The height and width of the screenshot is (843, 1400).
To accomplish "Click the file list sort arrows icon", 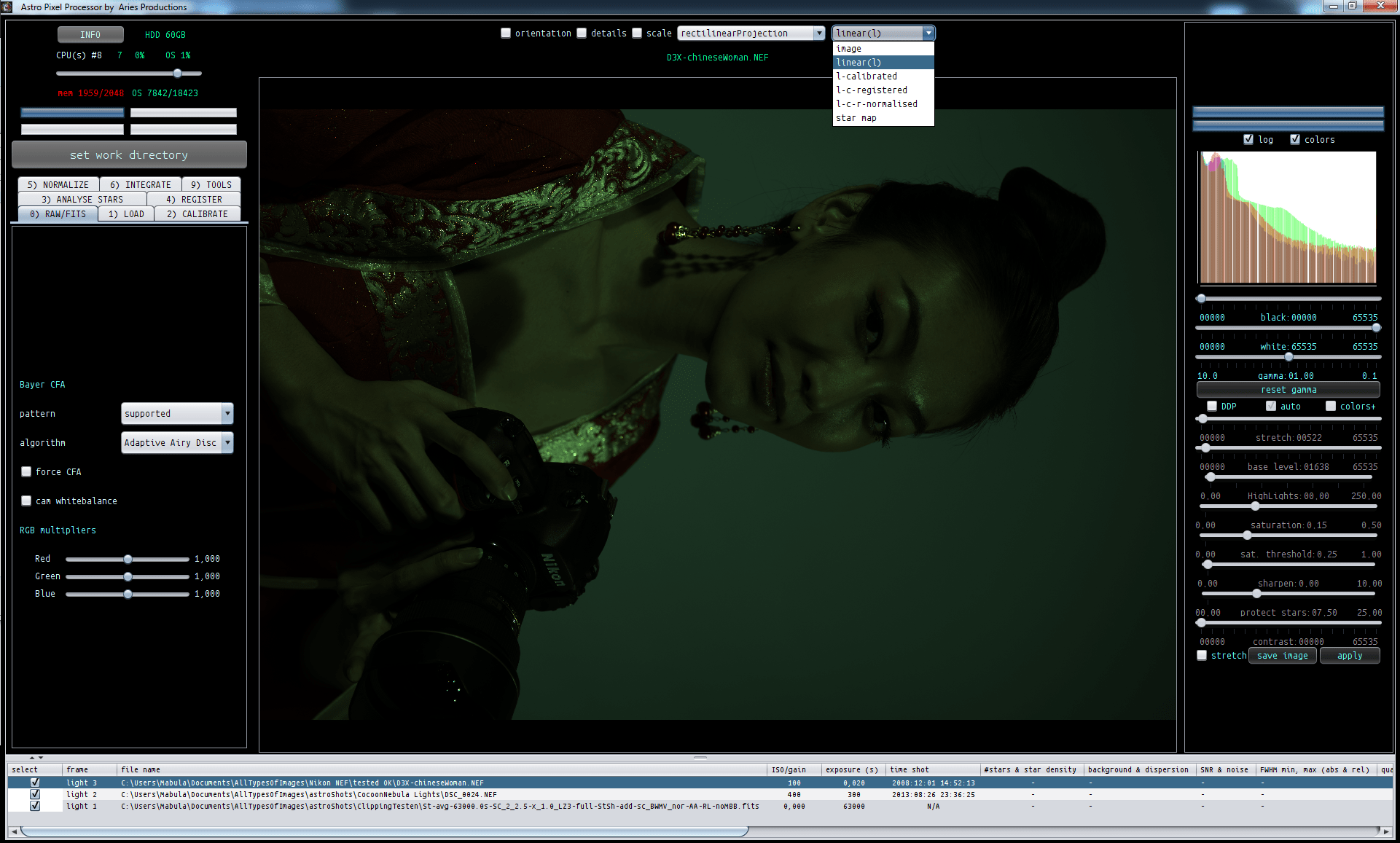I will [x=36, y=758].
